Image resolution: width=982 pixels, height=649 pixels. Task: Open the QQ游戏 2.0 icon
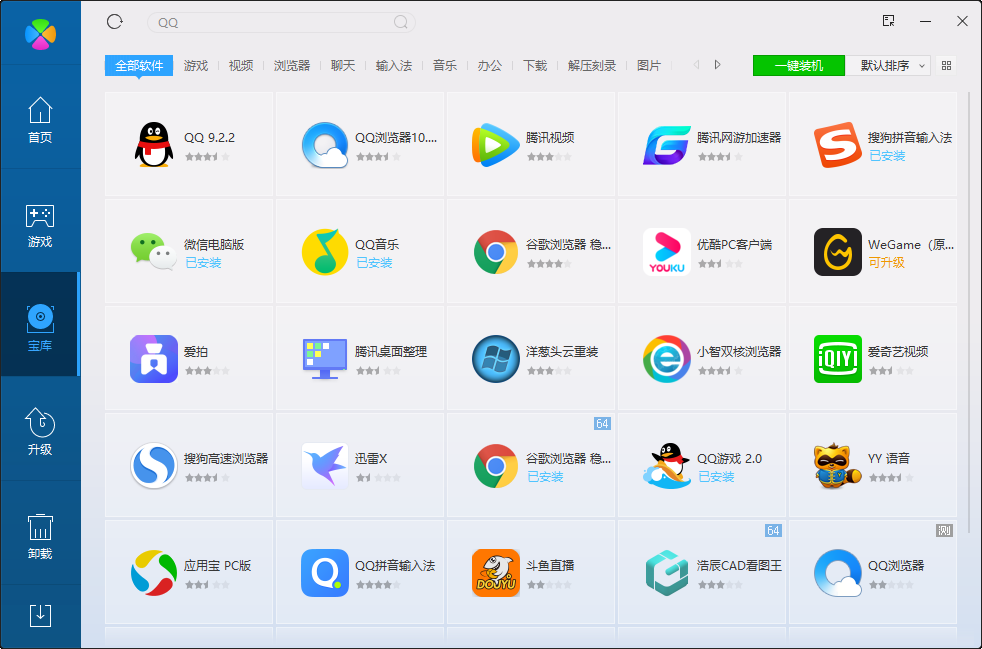666,466
